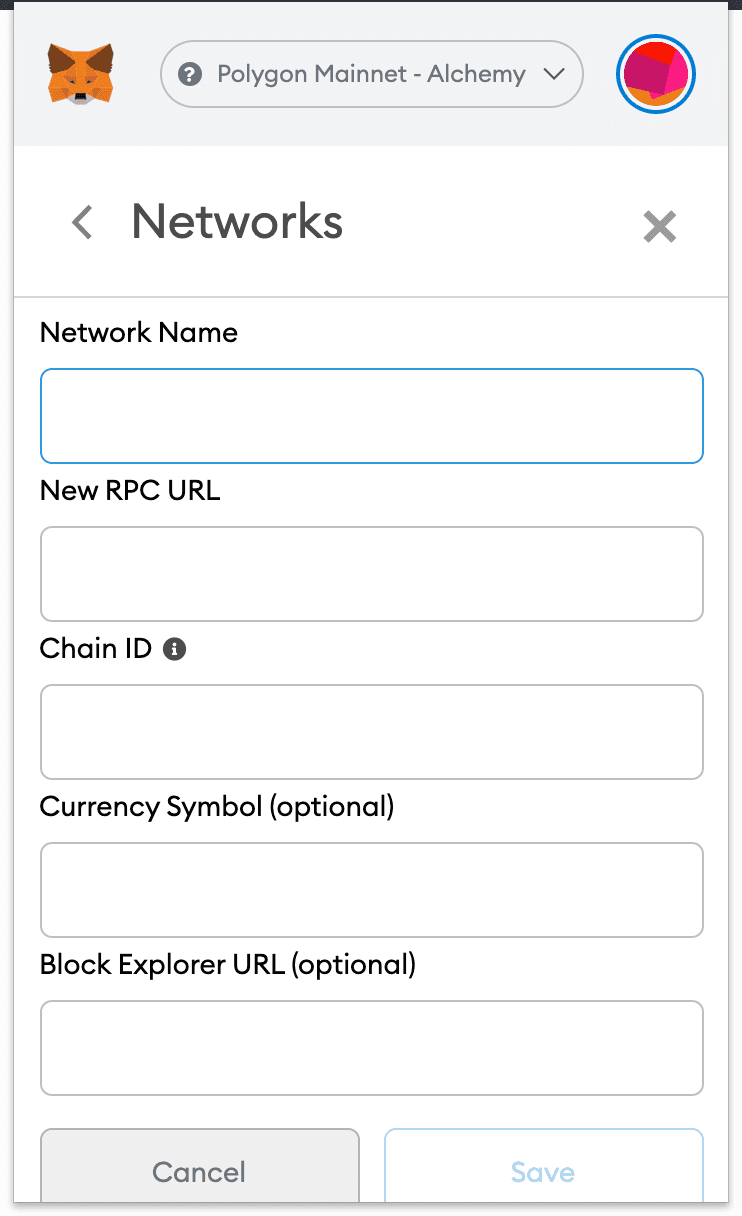Viewport: 742px width, 1216px height.
Task: Select the Chain ID text box
Action: (x=371, y=732)
